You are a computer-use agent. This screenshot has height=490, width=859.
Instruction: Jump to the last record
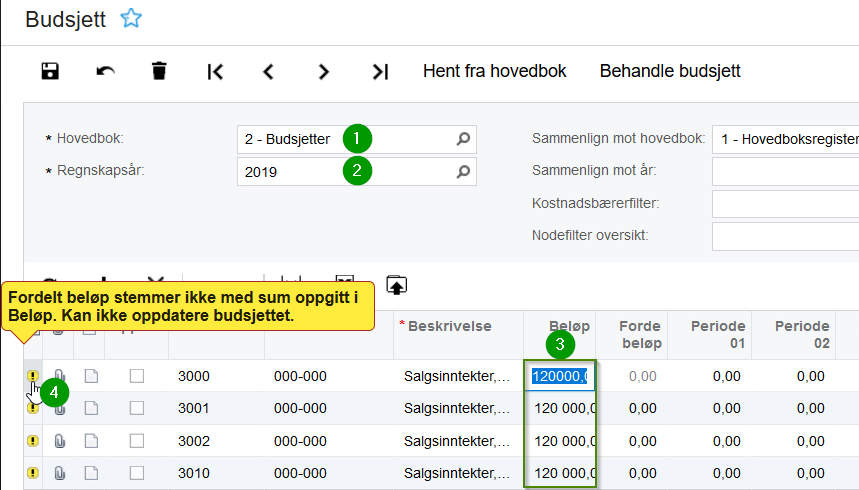tap(379, 71)
